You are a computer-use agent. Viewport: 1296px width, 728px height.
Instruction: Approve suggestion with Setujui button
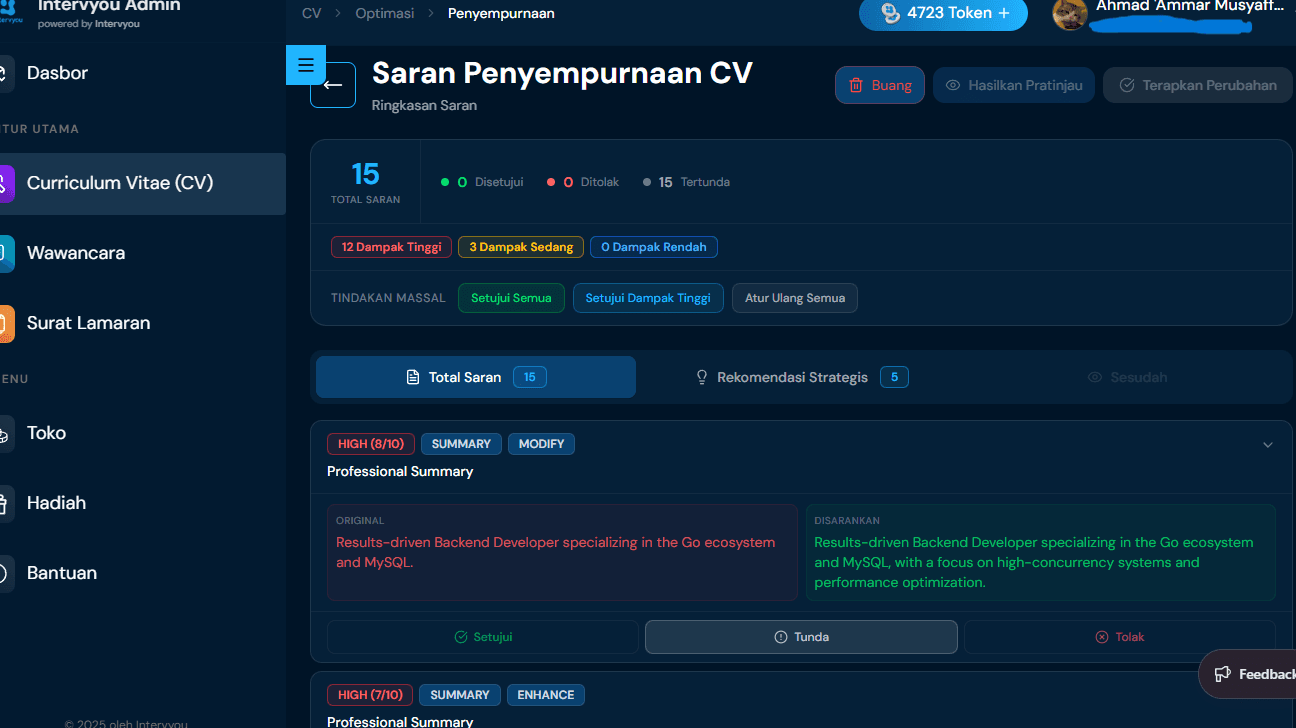483,637
